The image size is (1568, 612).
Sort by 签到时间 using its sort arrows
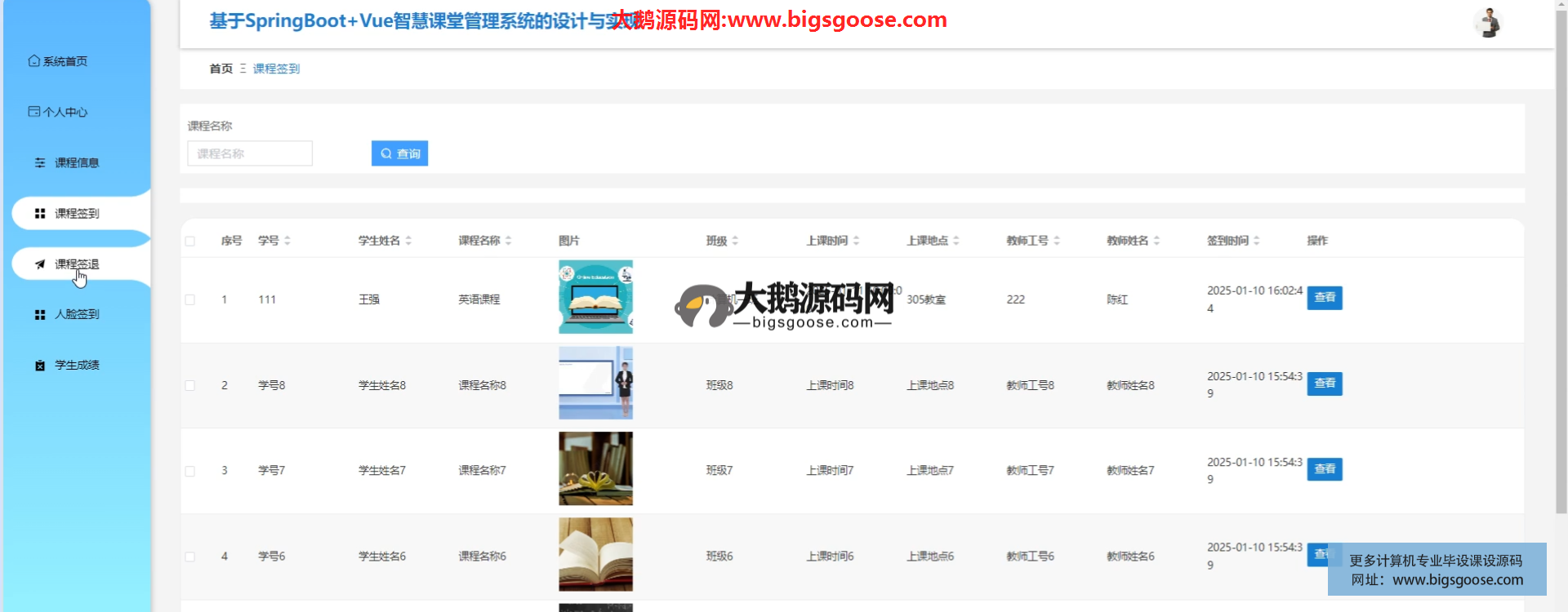point(1256,241)
